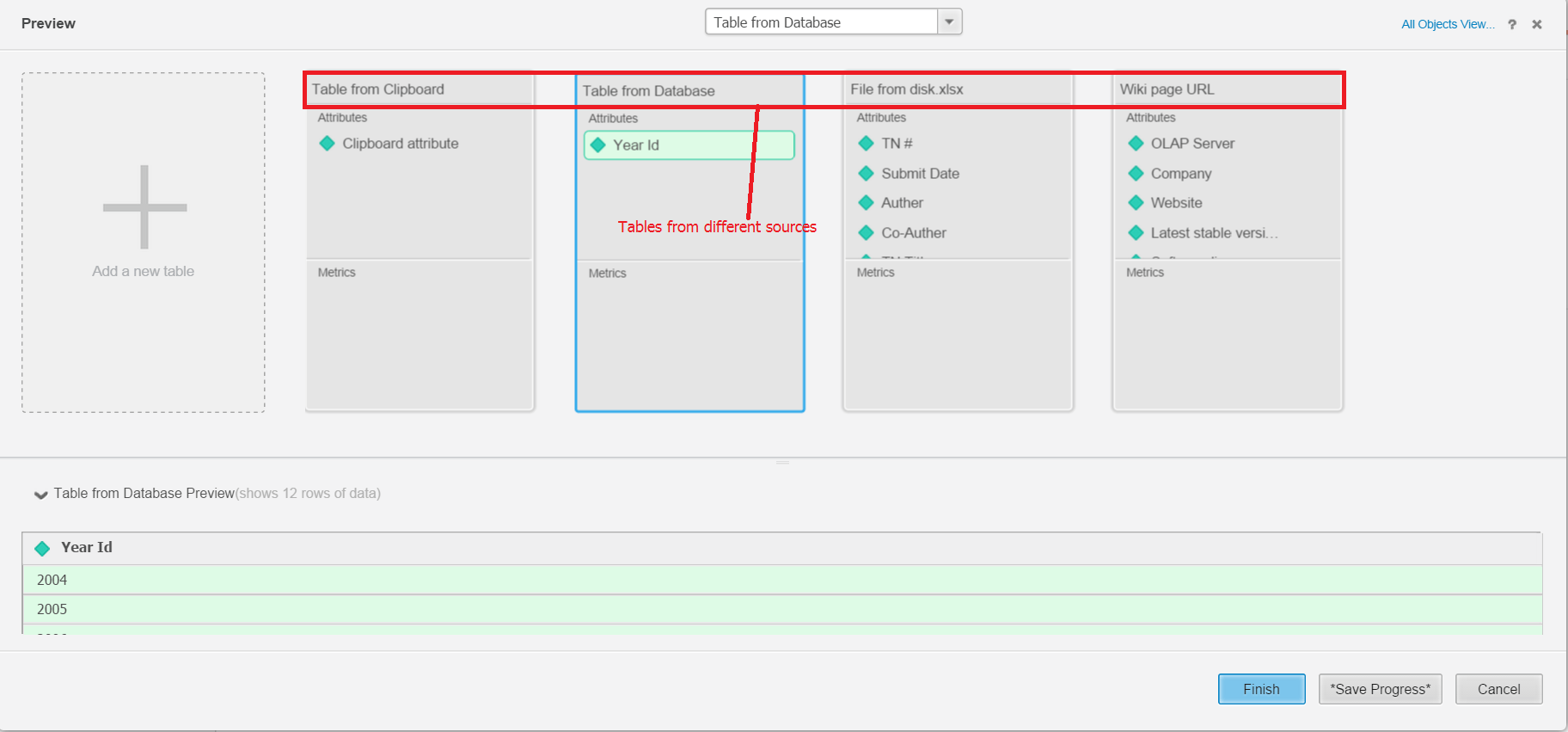Viewport: 1568px width, 732px height.
Task: Click the table selector combo box field
Action: click(821, 22)
